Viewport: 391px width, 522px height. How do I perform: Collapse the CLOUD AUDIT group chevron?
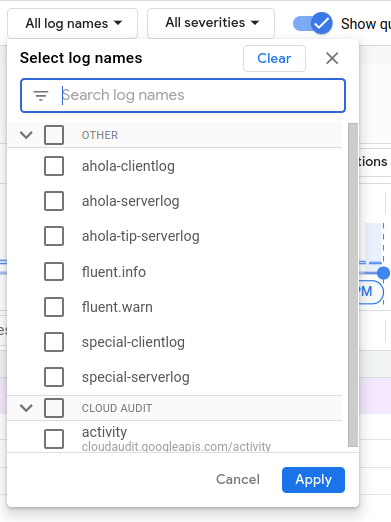point(26,408)
